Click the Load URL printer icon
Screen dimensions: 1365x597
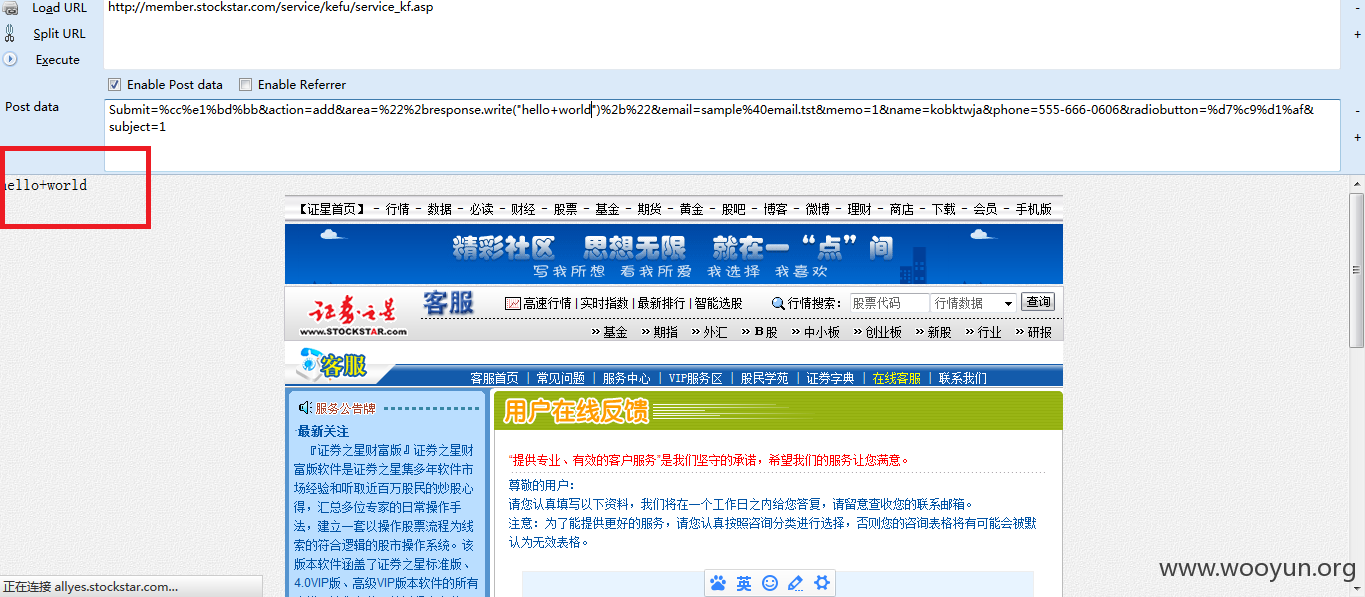tap(10, 8)
